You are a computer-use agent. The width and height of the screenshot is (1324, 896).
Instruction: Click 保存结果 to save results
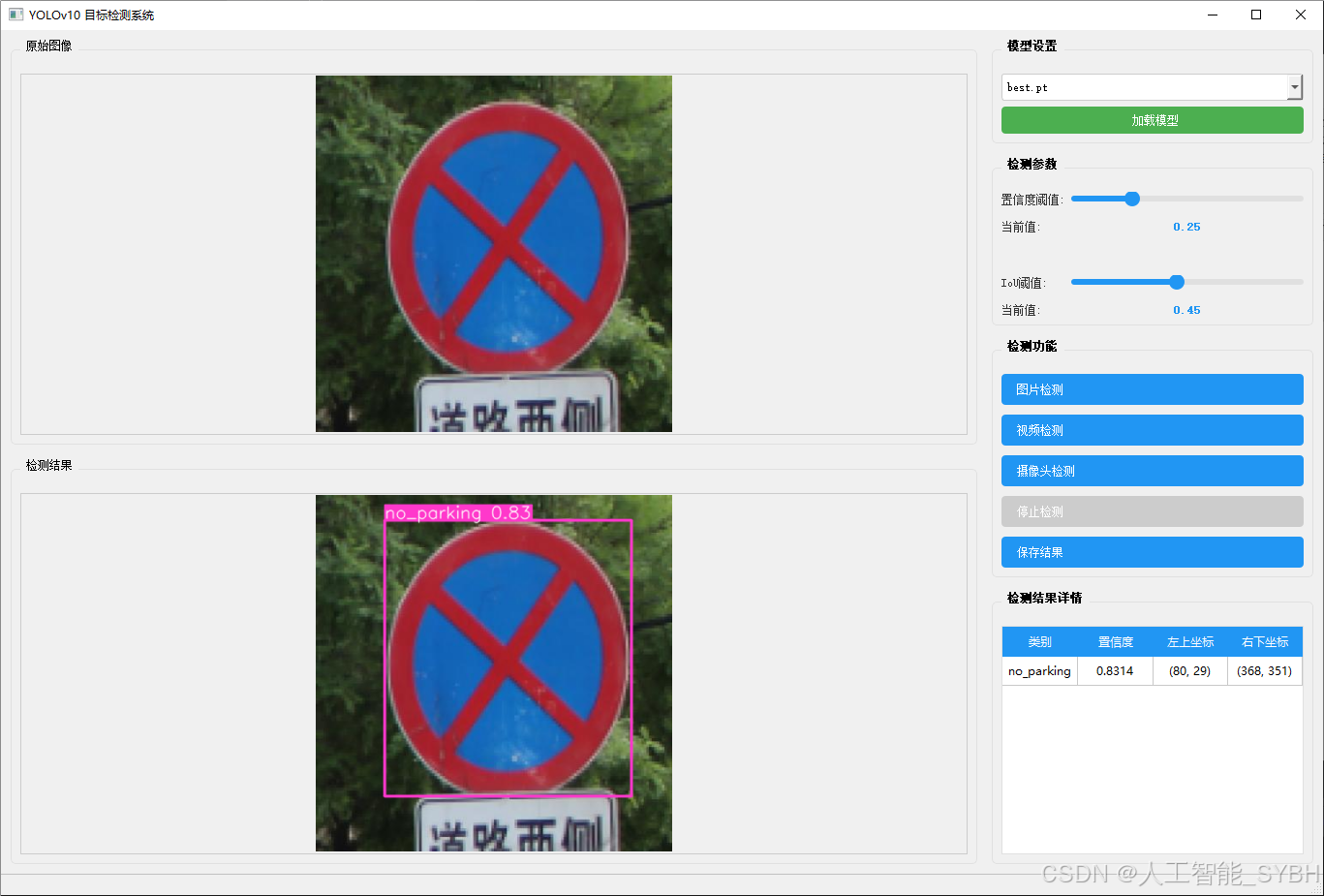1152,552
